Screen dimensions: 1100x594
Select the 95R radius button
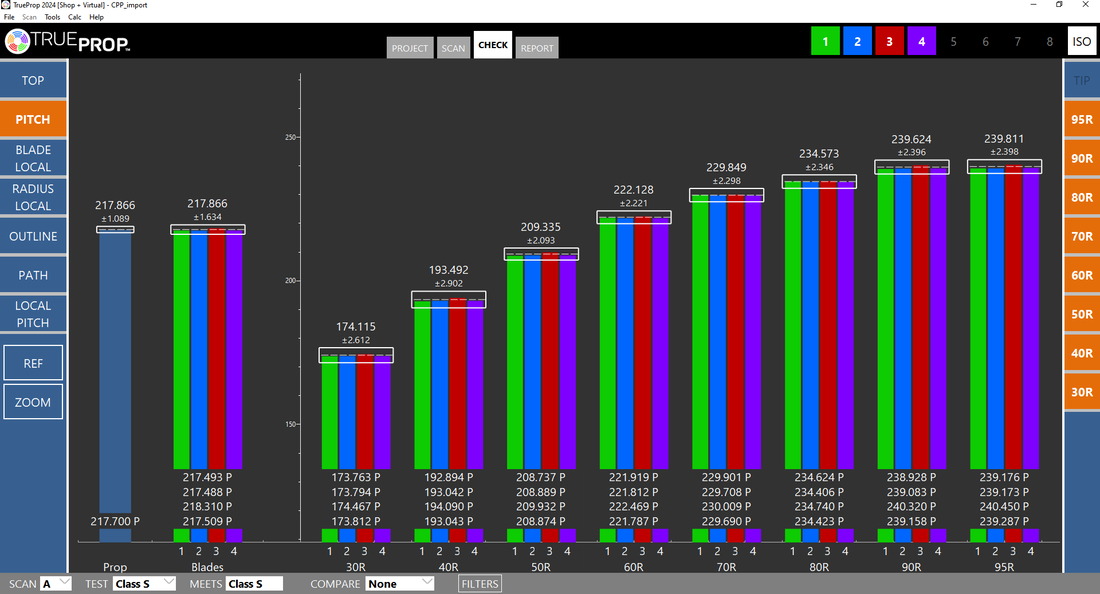(x=1081, y=119)
